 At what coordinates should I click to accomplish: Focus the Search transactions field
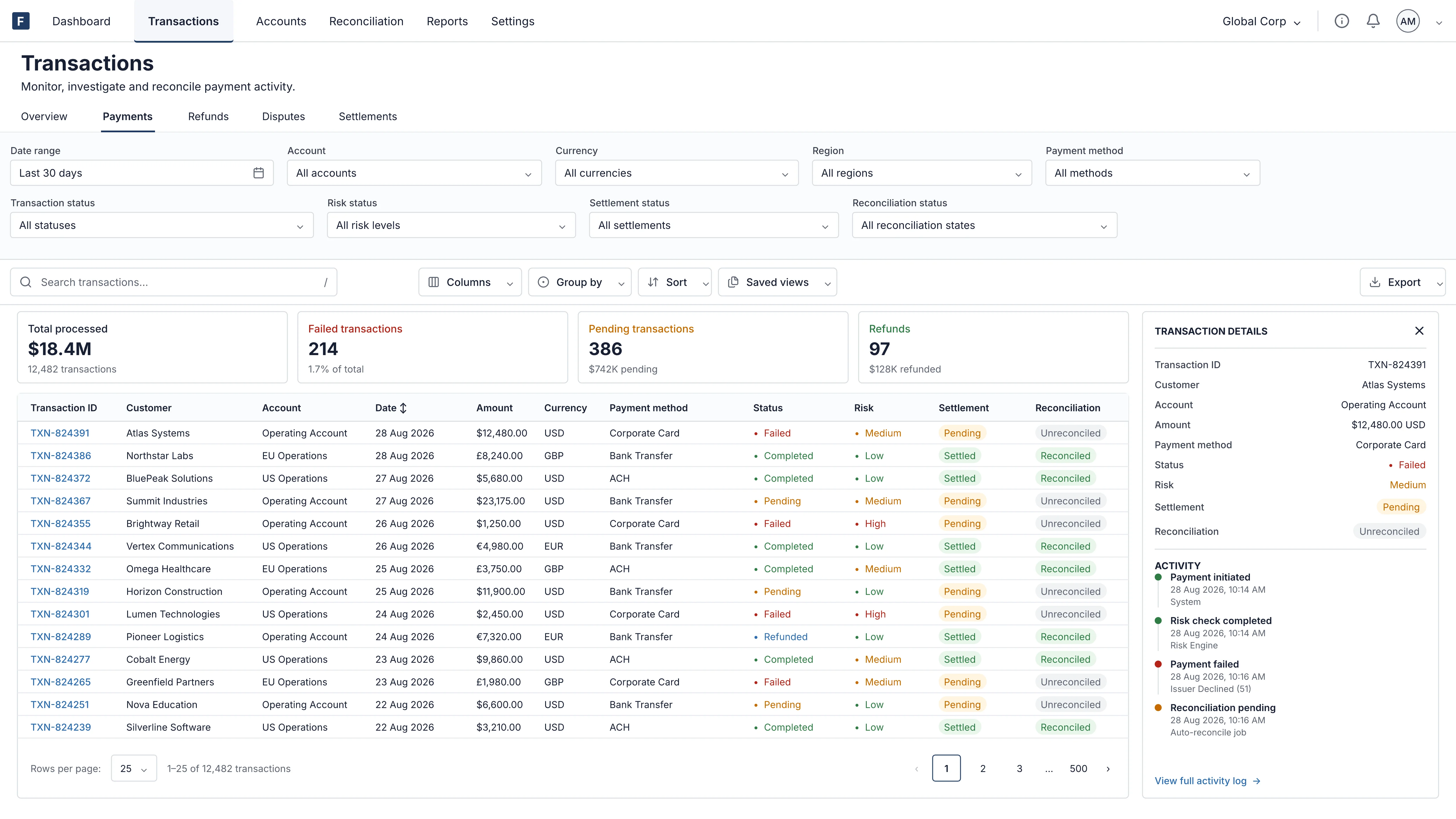(x=174, y=282)
